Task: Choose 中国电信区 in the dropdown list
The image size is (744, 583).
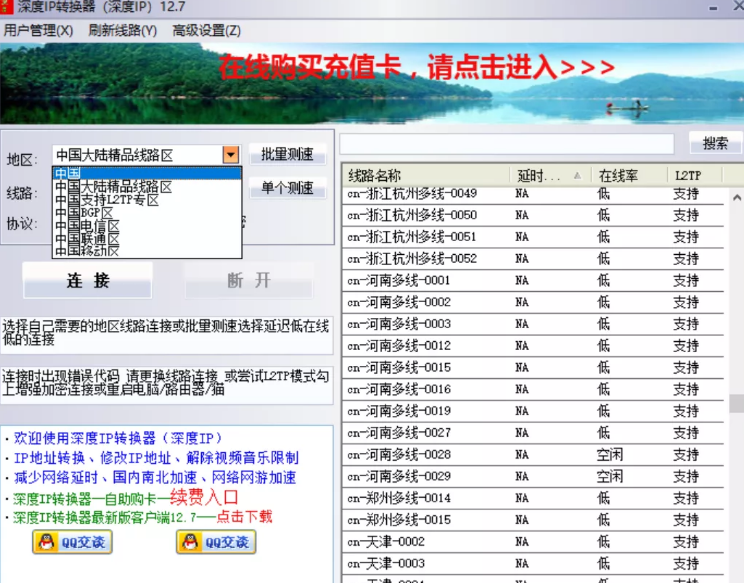Action: [x=87, y=226]
